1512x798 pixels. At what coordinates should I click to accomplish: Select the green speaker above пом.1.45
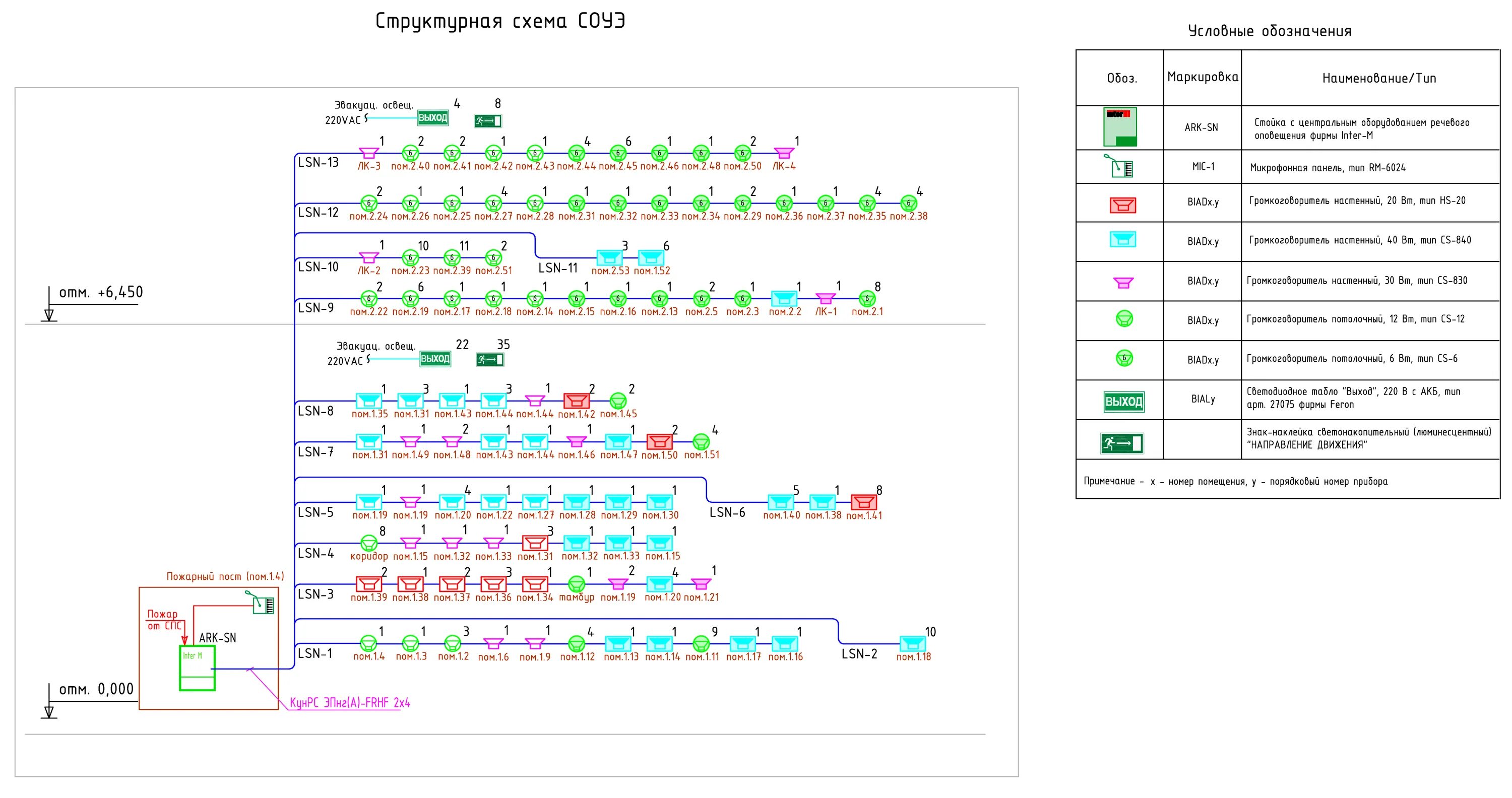click(x=617, y=401)
